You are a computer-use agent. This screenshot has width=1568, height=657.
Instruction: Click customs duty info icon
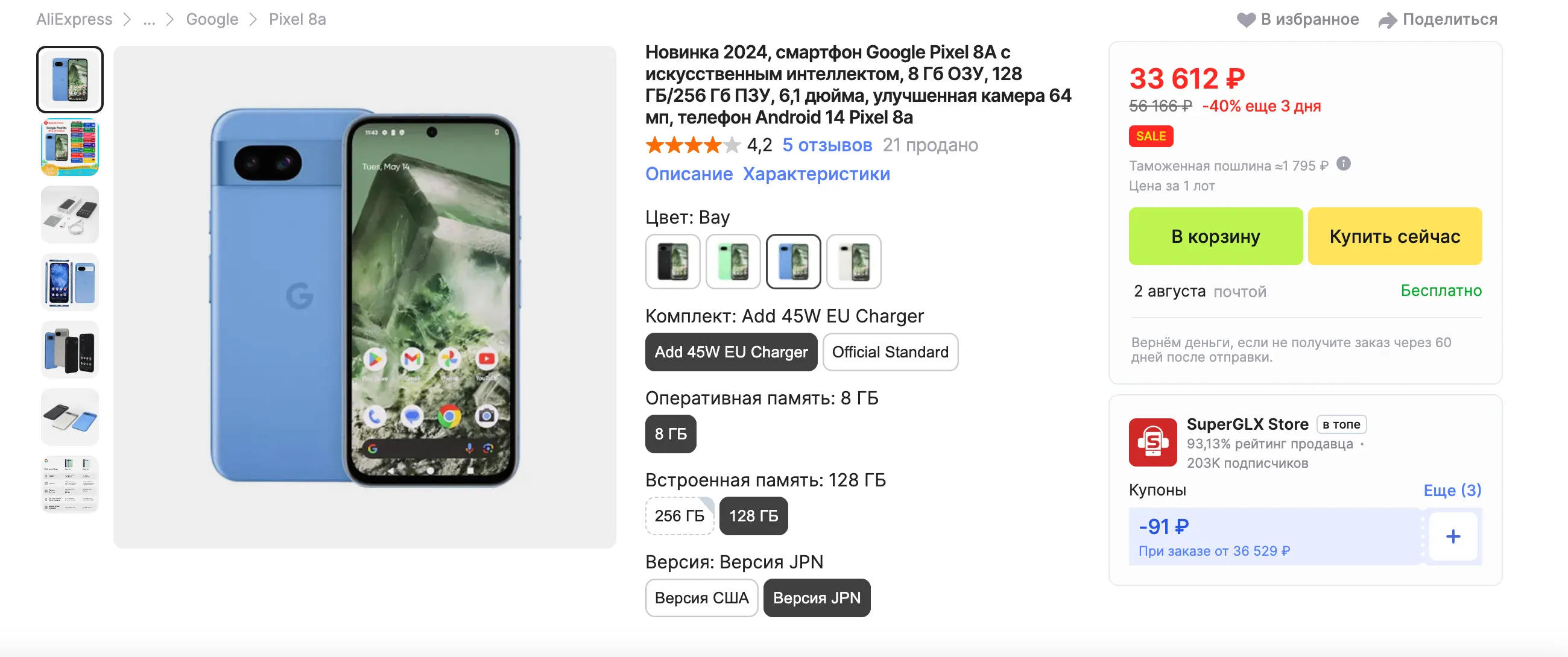(1344, 164)
